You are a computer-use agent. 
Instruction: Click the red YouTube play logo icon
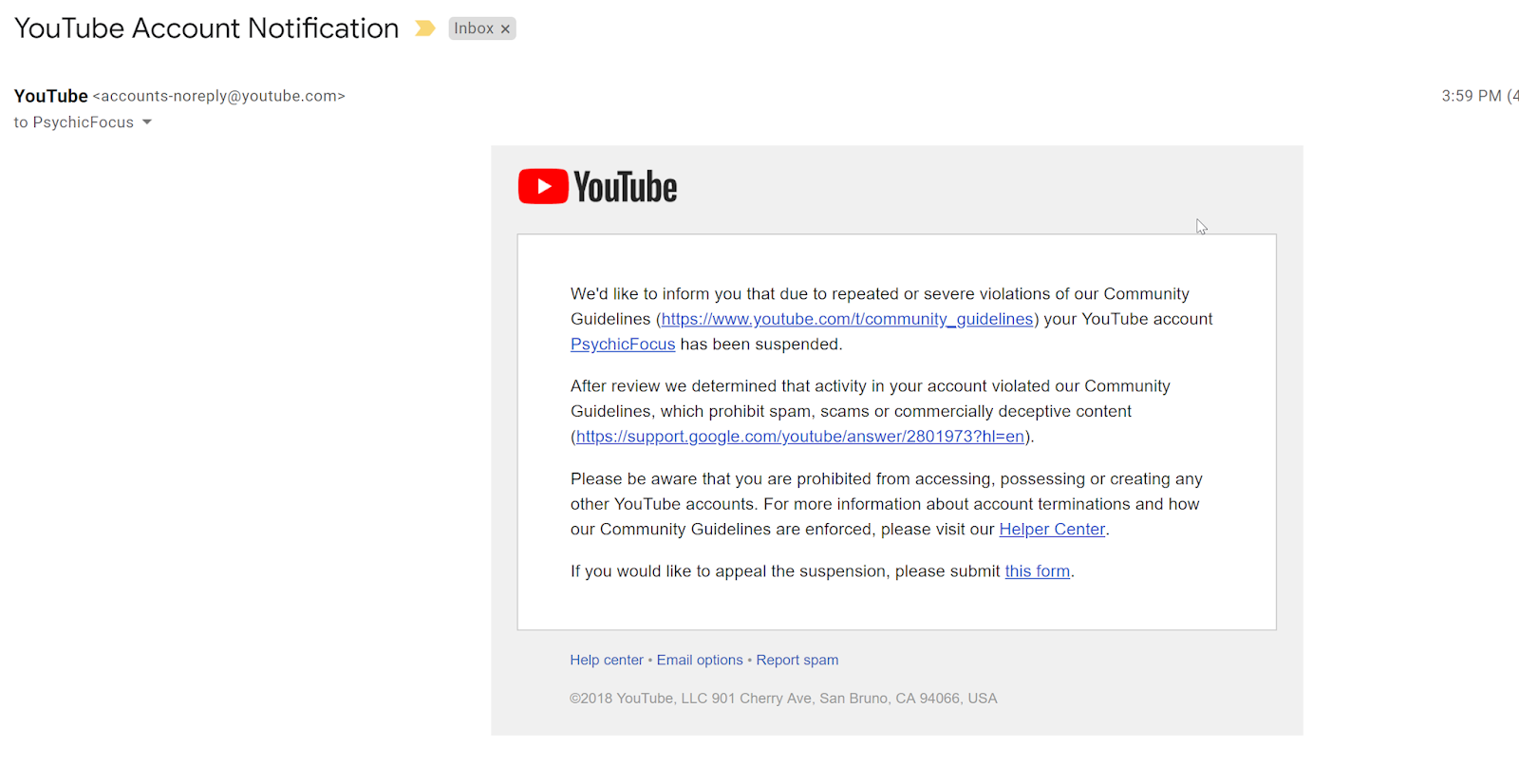pyautogui.click(x=543, y=186)
